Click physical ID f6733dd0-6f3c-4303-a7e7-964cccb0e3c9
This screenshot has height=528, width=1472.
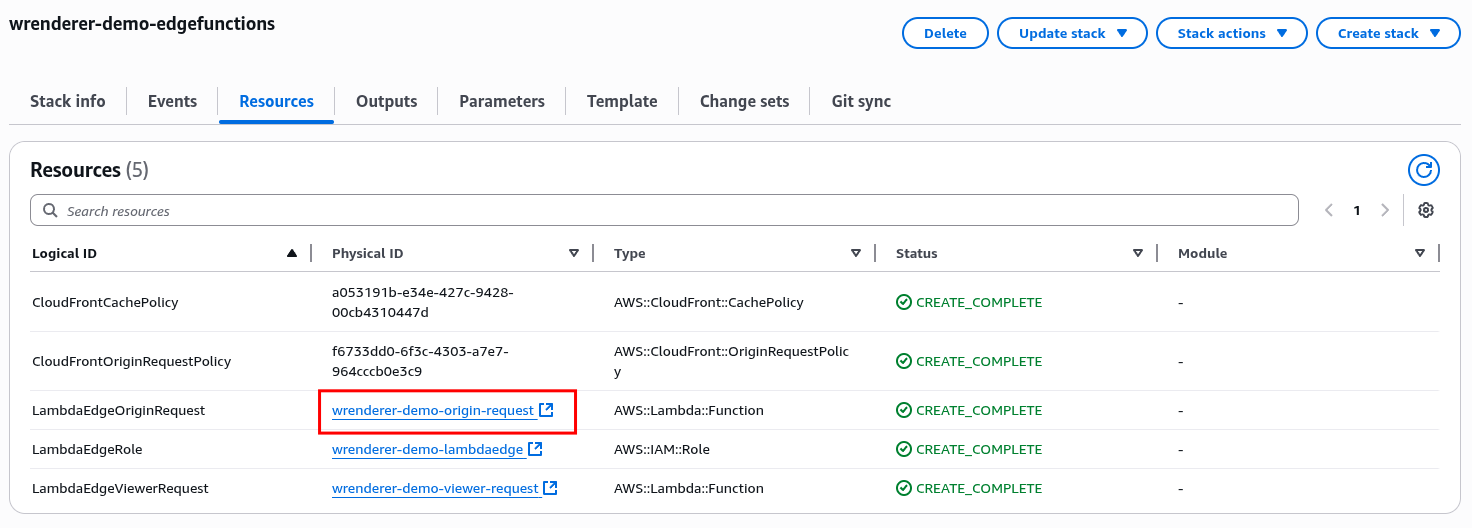click(420, 361)
